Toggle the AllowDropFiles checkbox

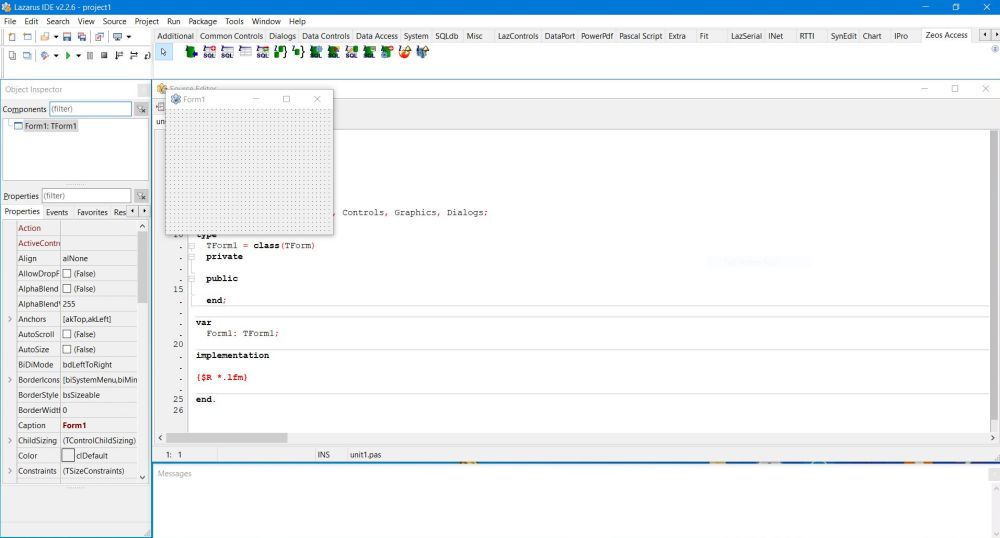67,273
